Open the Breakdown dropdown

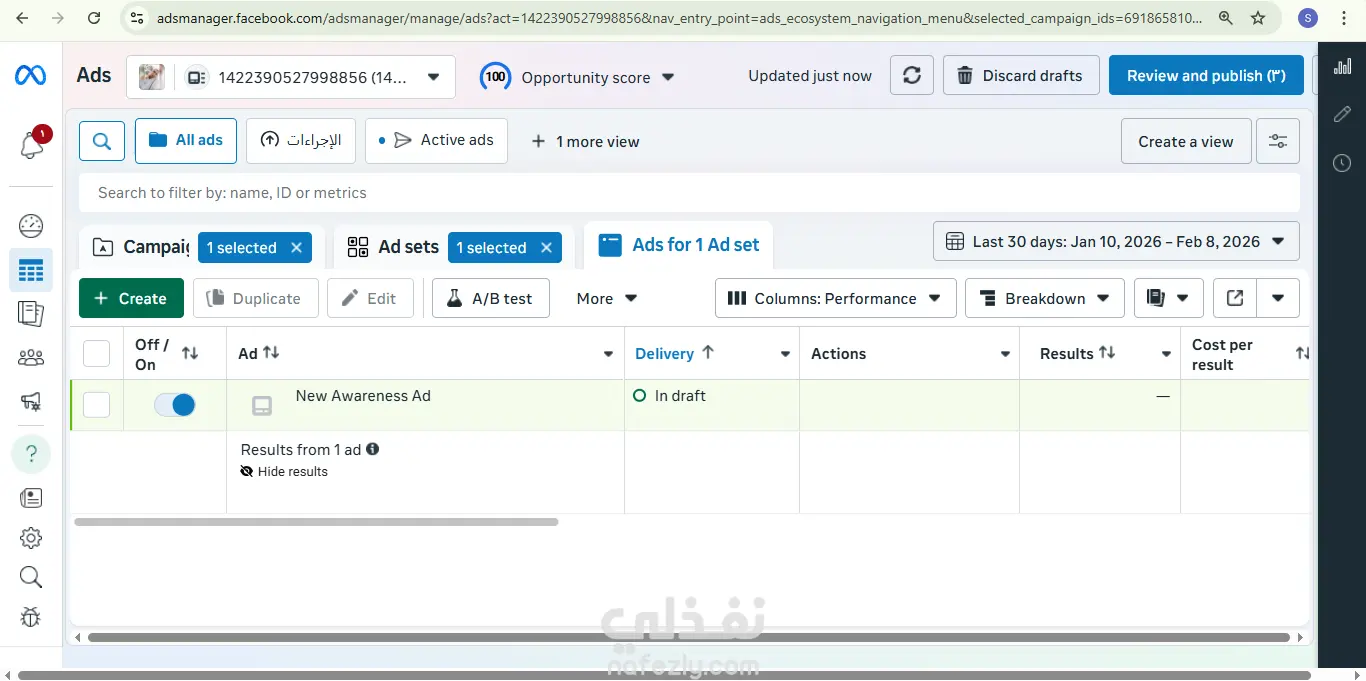(x=1045, y=298)
